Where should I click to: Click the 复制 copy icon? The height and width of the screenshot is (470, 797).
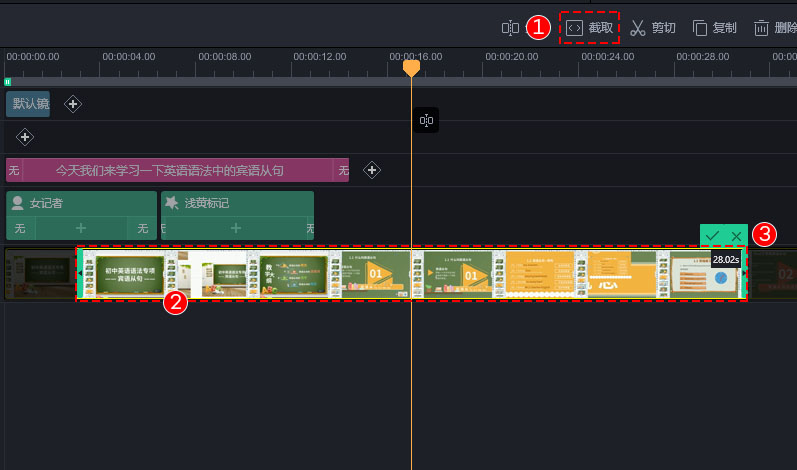click(x=699, y=28)
